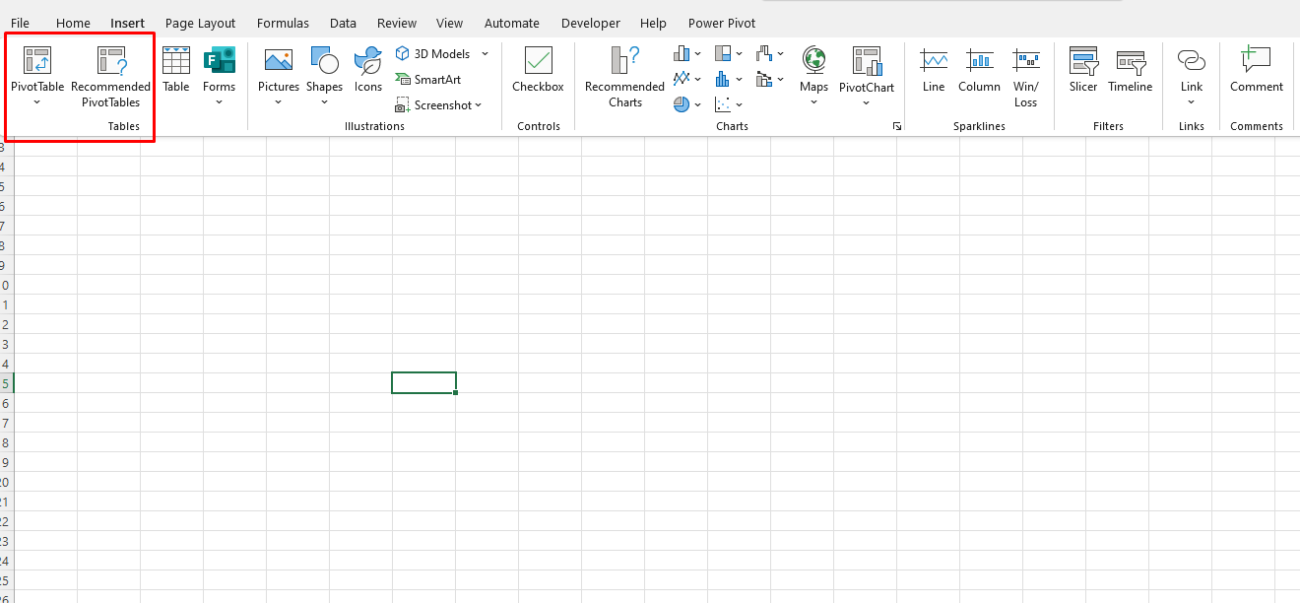
Task: Click the Maps globe icon
Action: [814, 61]
